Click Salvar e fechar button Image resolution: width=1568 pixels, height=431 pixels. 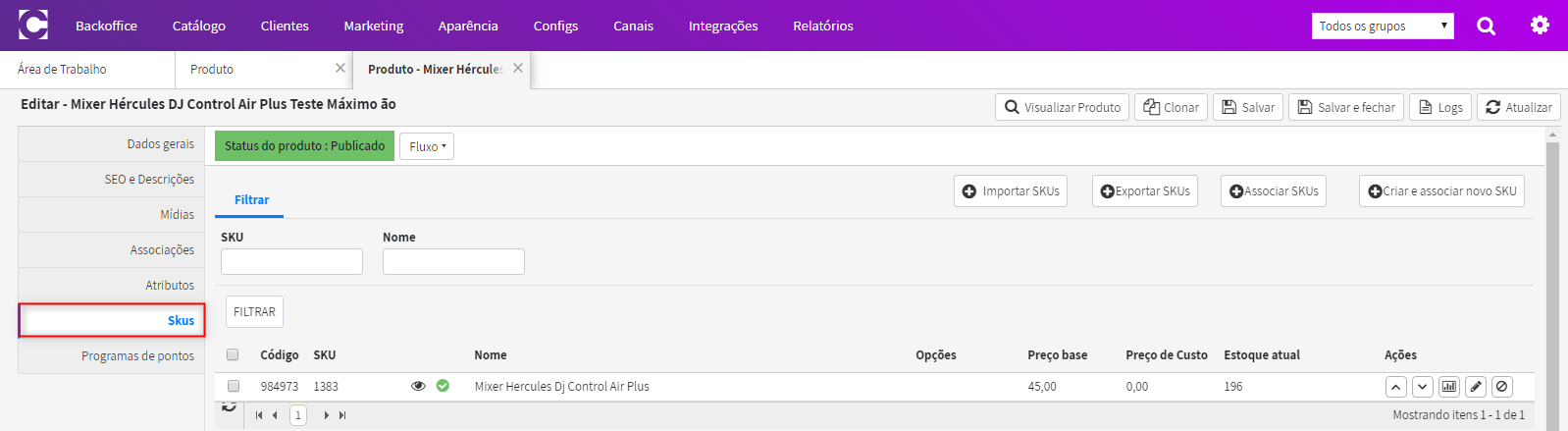1346,107
